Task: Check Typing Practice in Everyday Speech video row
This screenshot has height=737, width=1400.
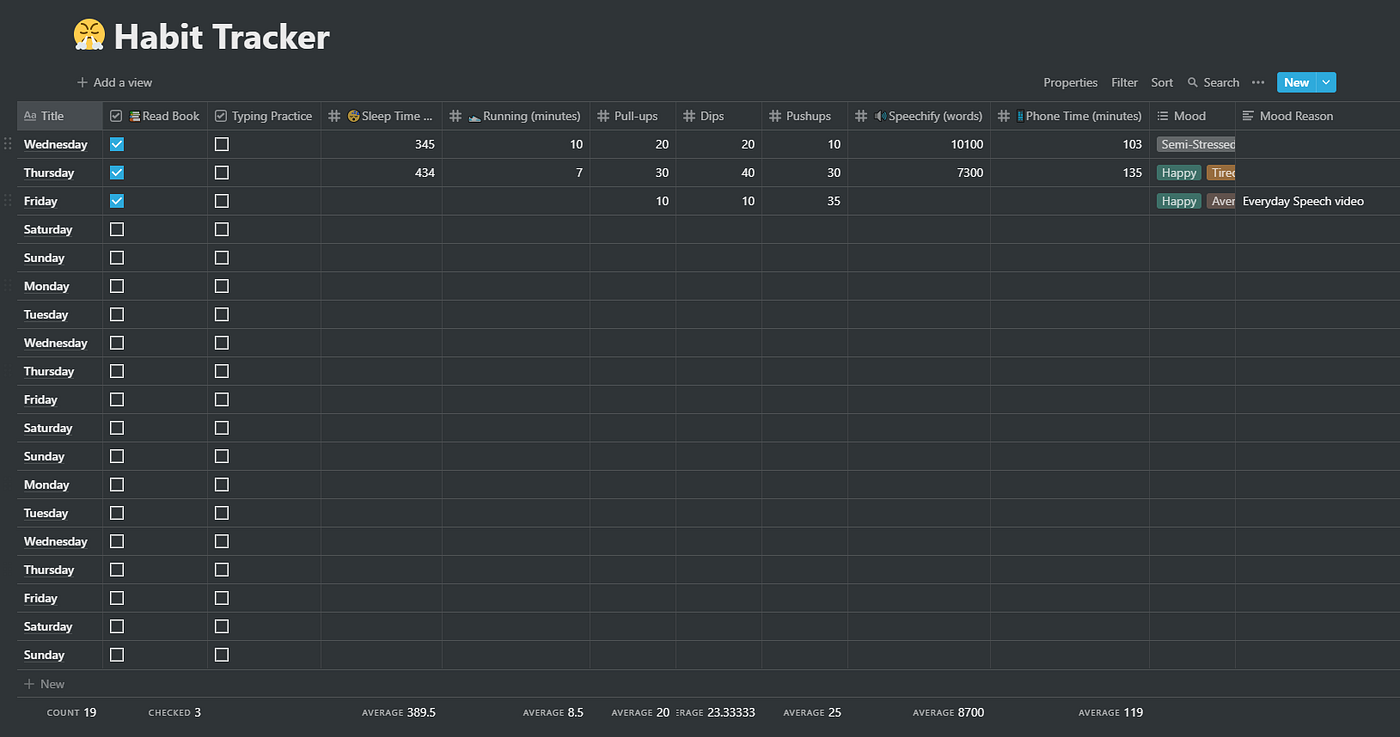Action: click(222, 201)
